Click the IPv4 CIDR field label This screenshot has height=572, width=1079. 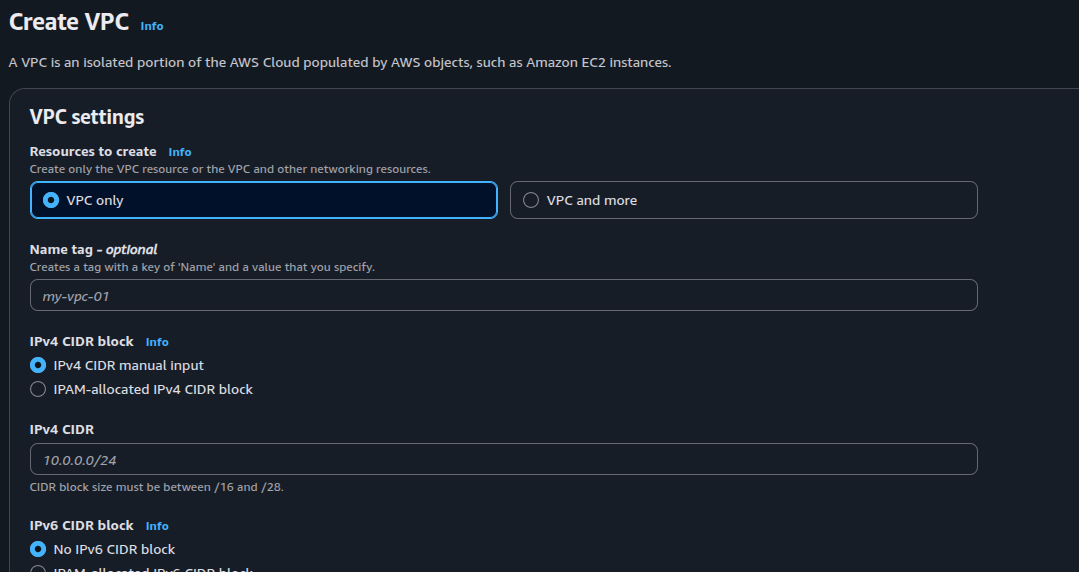point(62,429)
